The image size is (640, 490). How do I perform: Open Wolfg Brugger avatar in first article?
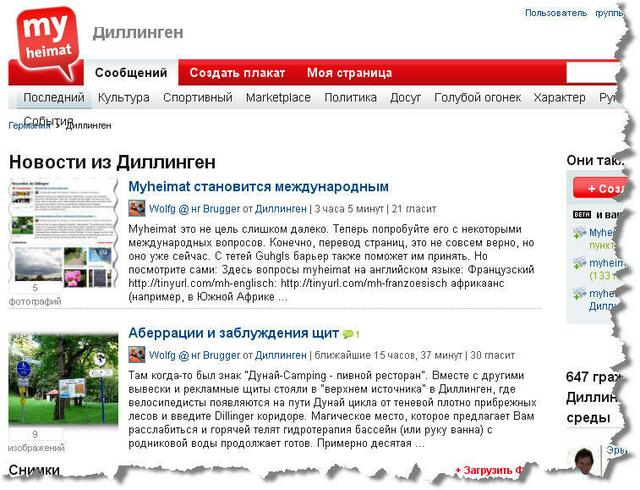pos(137,208)
